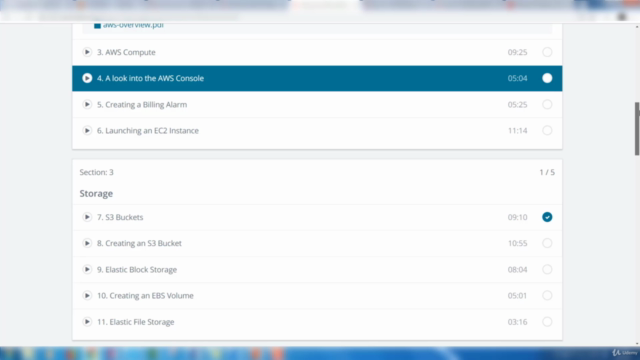This screenshot has width=640, height=360.
Task: Click play icon for Elastic File Storage
Action: tap(87, 321)
